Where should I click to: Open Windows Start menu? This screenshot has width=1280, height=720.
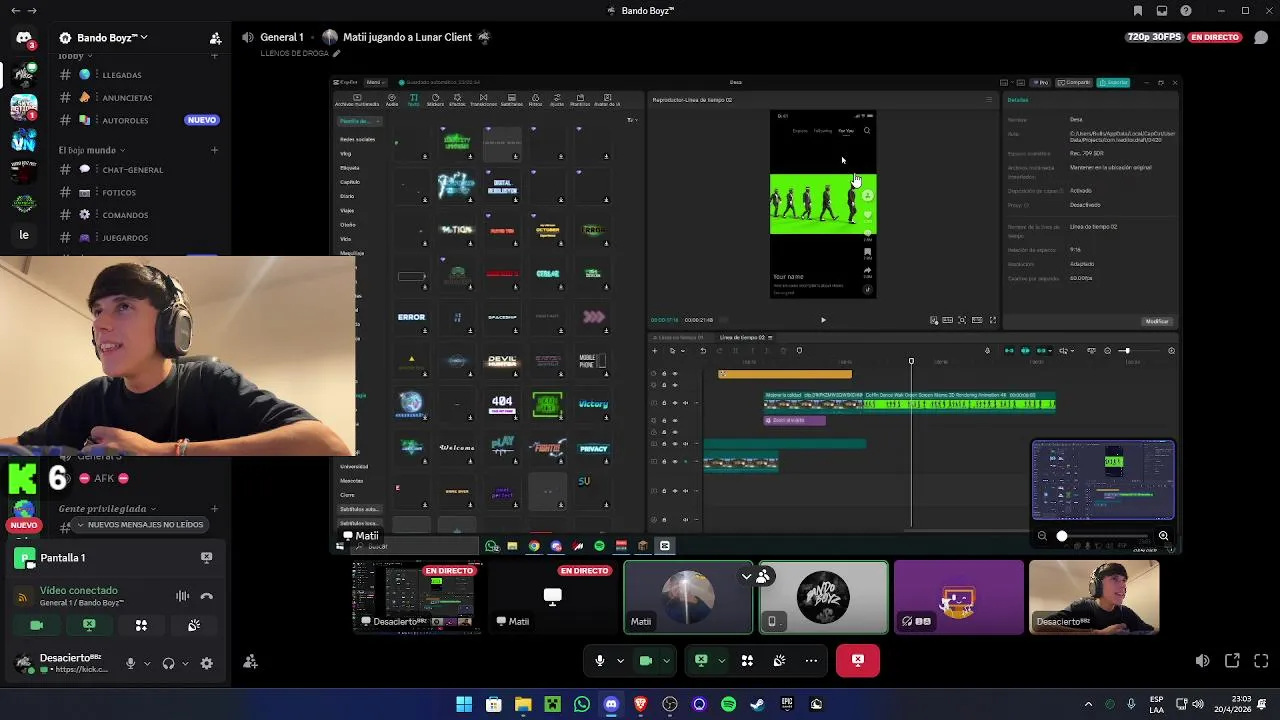pos(464,704)
